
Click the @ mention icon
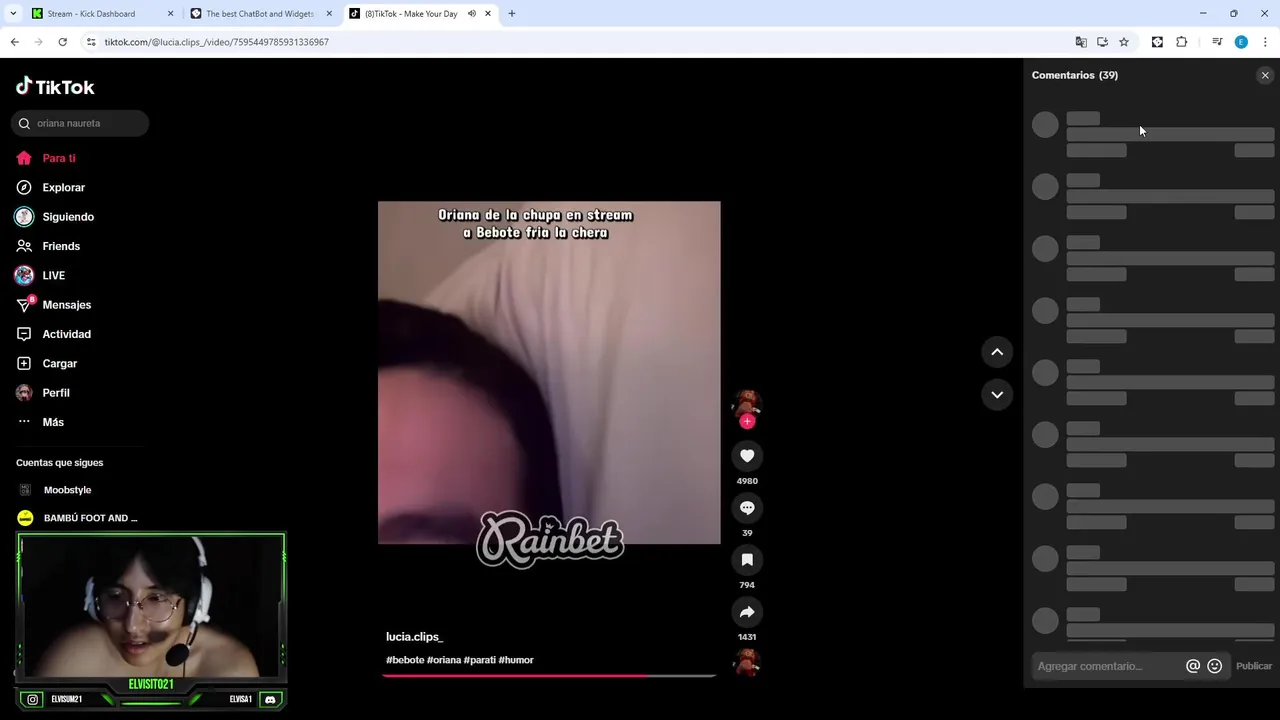pos(1193,666)
